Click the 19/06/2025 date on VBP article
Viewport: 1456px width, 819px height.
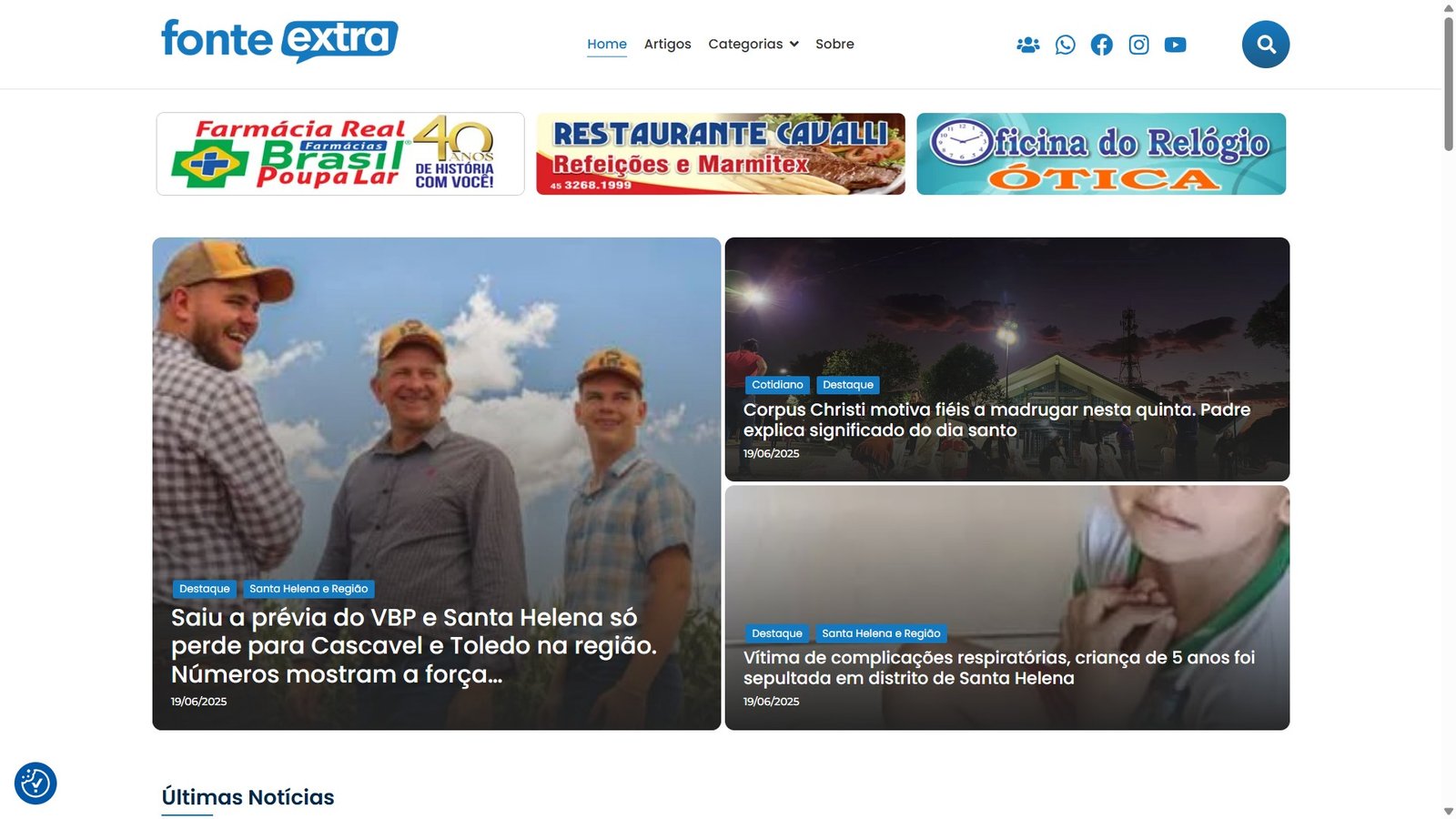tap(198, 702)
